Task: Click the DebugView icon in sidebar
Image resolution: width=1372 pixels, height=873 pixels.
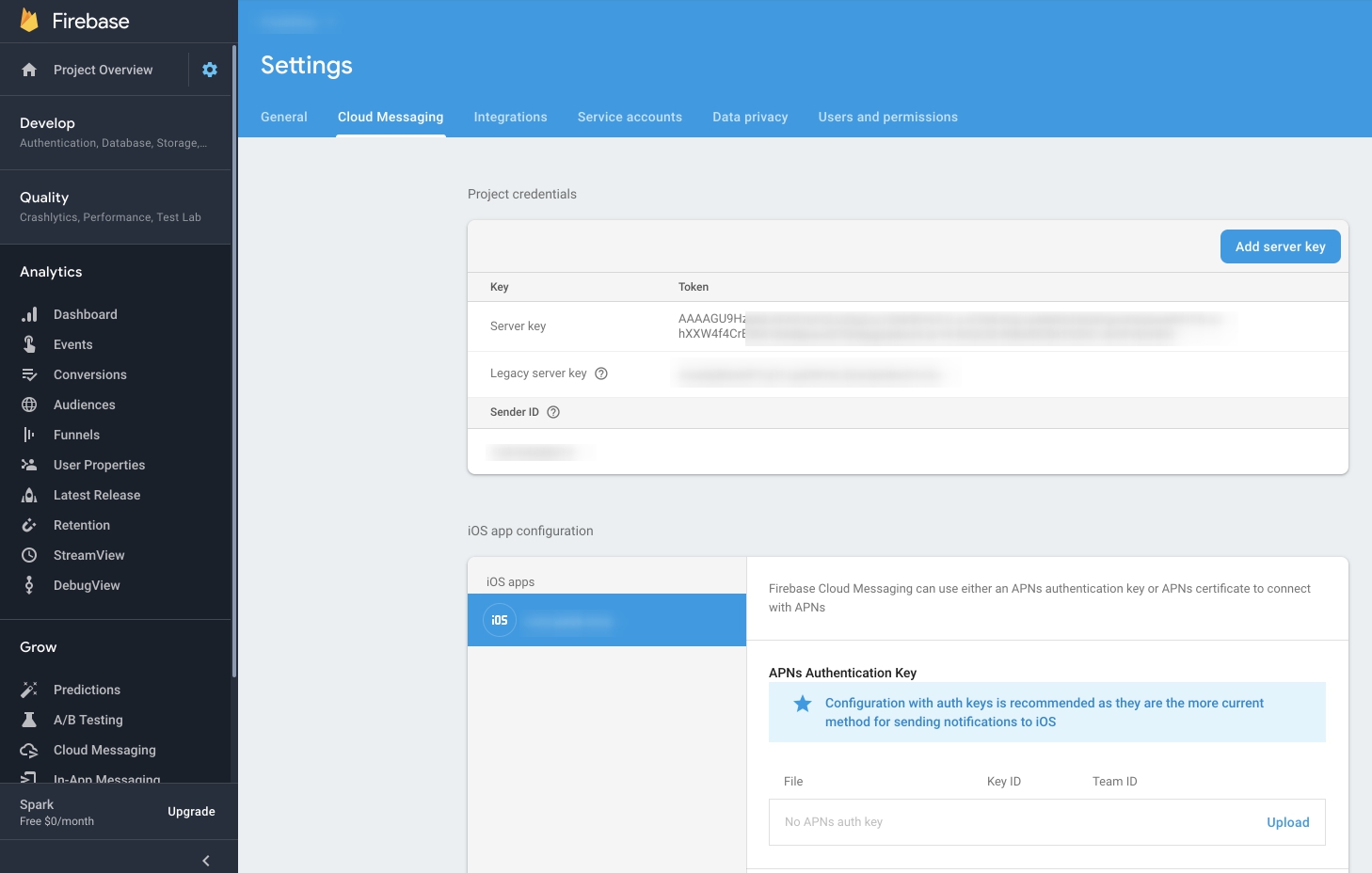Action: click(x=29, y=585)
